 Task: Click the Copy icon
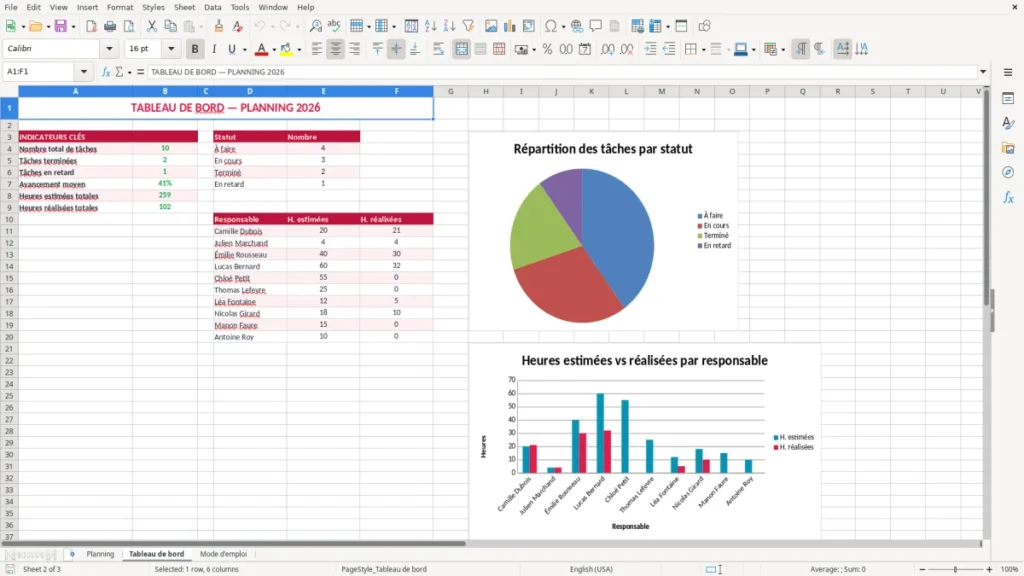(x=170, y=26)
